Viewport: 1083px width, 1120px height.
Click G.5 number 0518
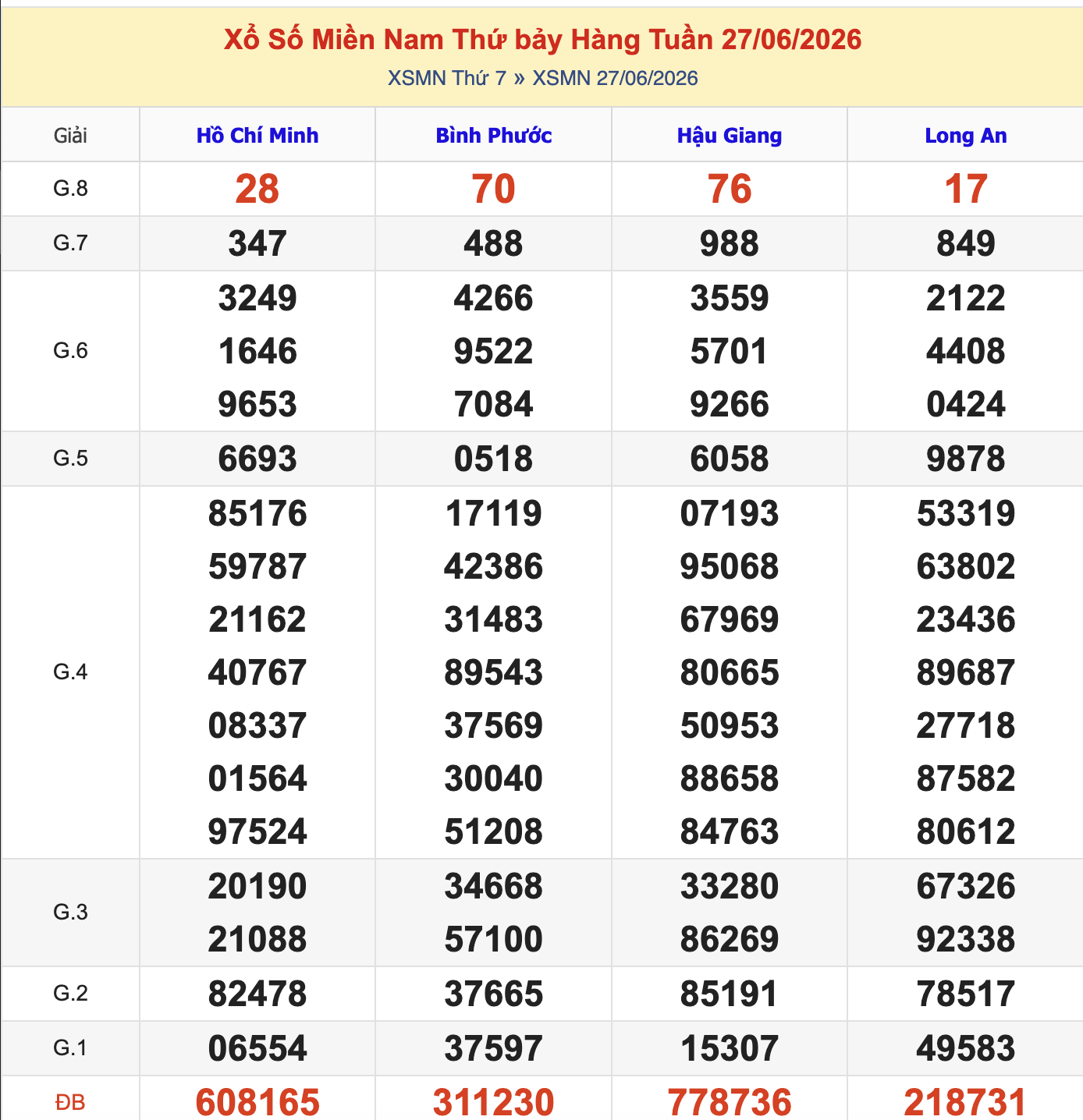494,459
